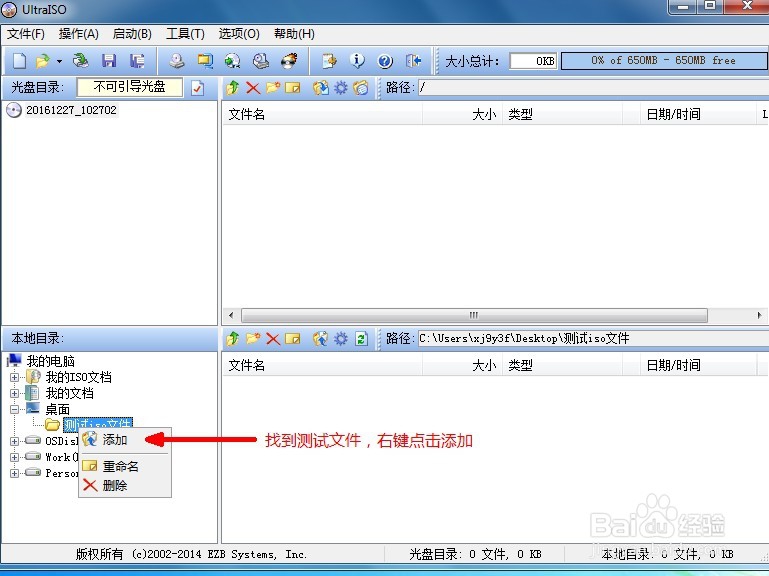Create a new ISO with the New icon
769x576 pixels.
click(19, 61)
